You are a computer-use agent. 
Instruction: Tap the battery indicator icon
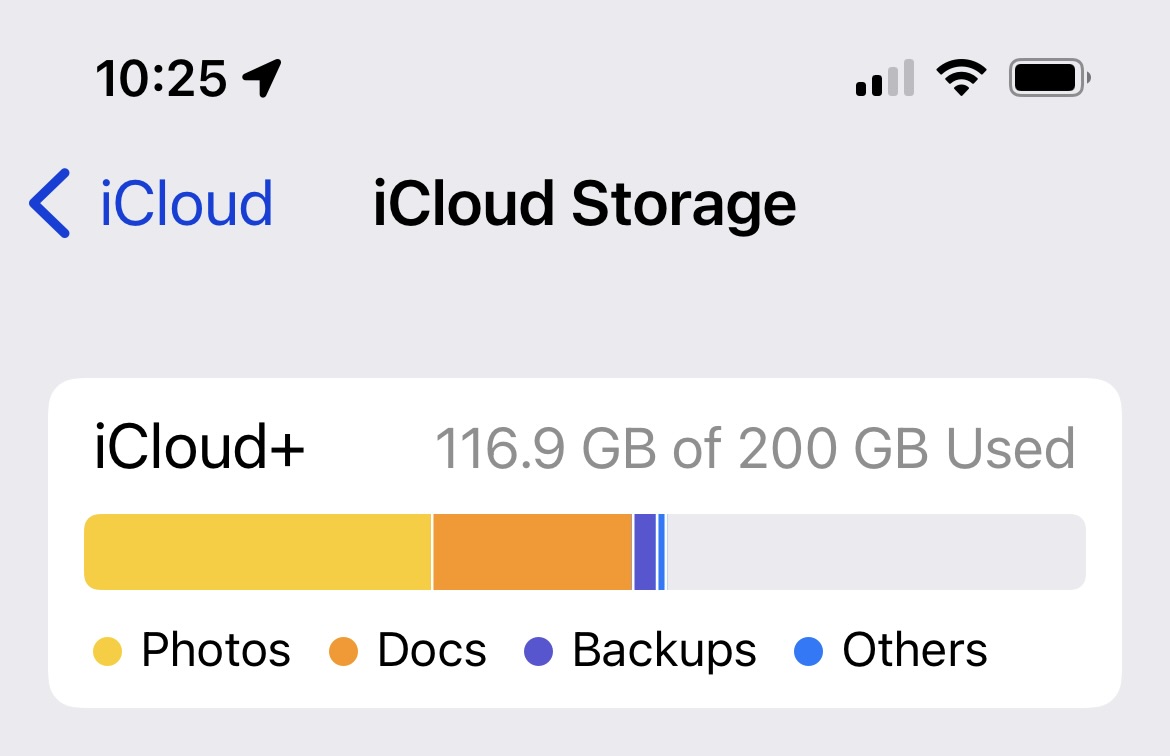1046,76
